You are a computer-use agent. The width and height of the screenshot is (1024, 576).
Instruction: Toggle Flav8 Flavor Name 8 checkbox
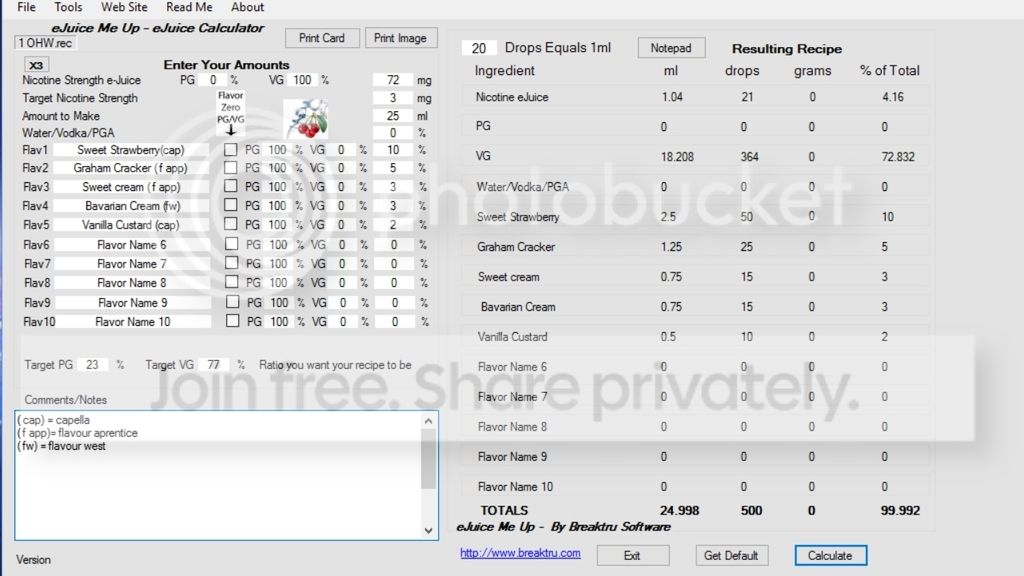(231, 282)
